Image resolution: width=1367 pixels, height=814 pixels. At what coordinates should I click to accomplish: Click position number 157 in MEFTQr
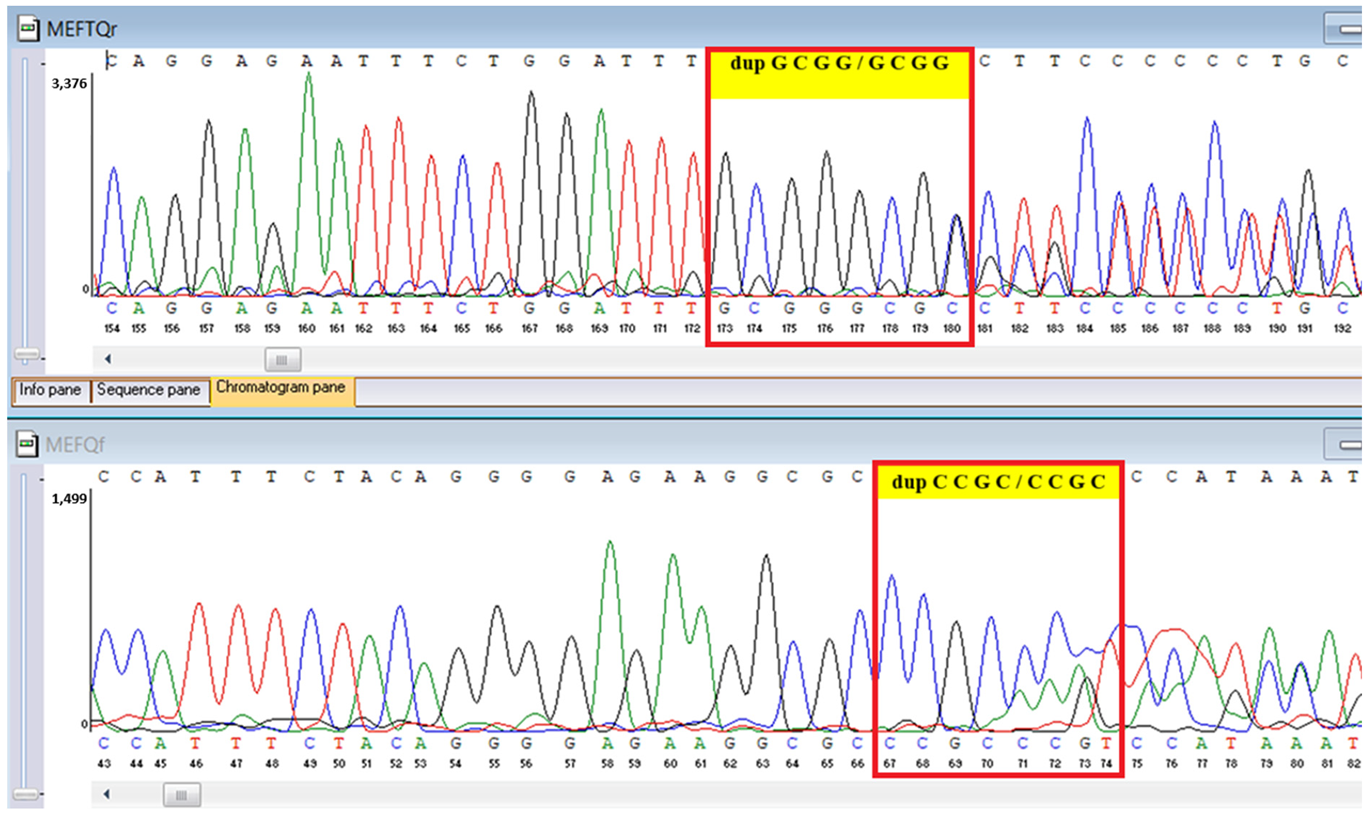207,327
